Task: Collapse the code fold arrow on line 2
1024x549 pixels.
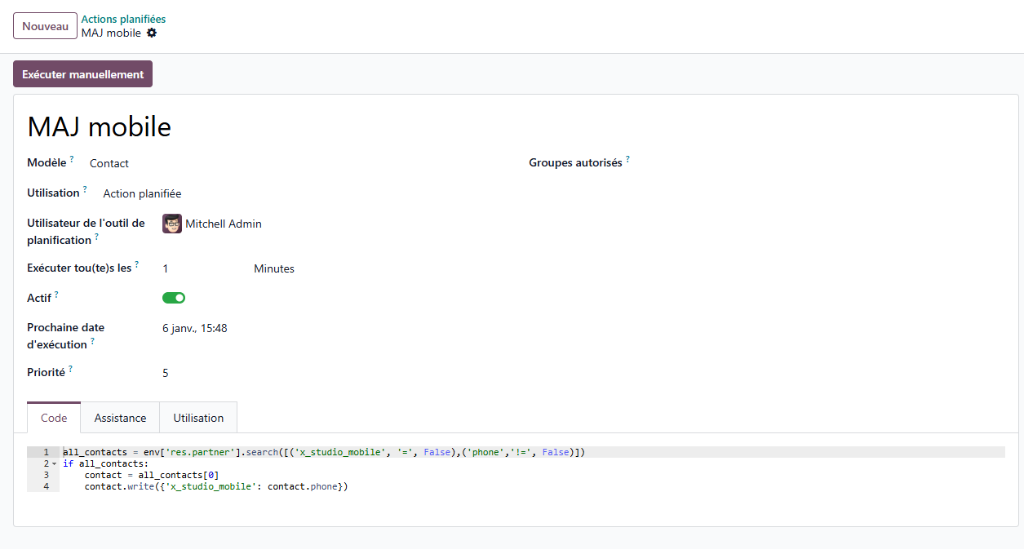Action: point(54,464)
